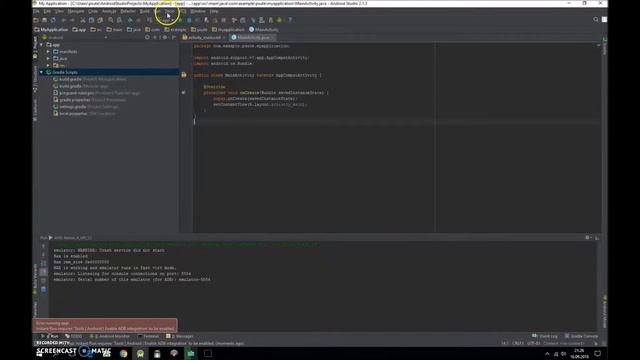Open the Run tool window tab
Viewport: 640px width, 360px height.
pyautogui.click(x=50, y=336)
